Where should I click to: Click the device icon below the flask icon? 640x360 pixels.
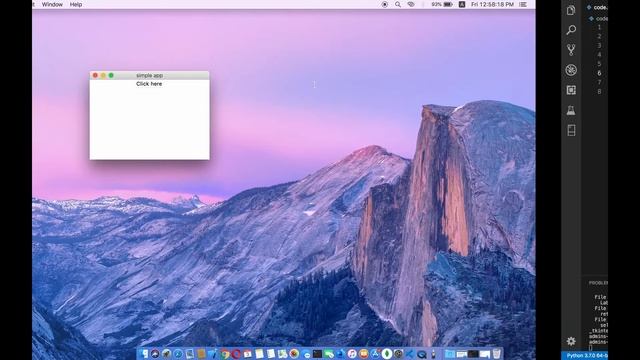[x=571, y=130]
